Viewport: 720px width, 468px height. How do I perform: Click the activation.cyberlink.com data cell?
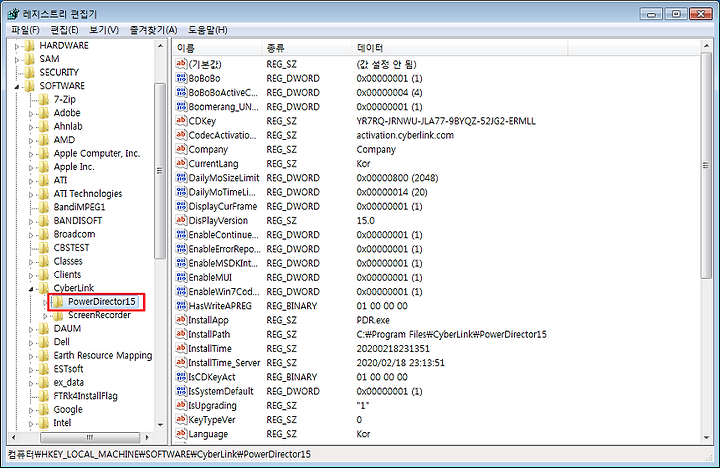click(405, 135)
